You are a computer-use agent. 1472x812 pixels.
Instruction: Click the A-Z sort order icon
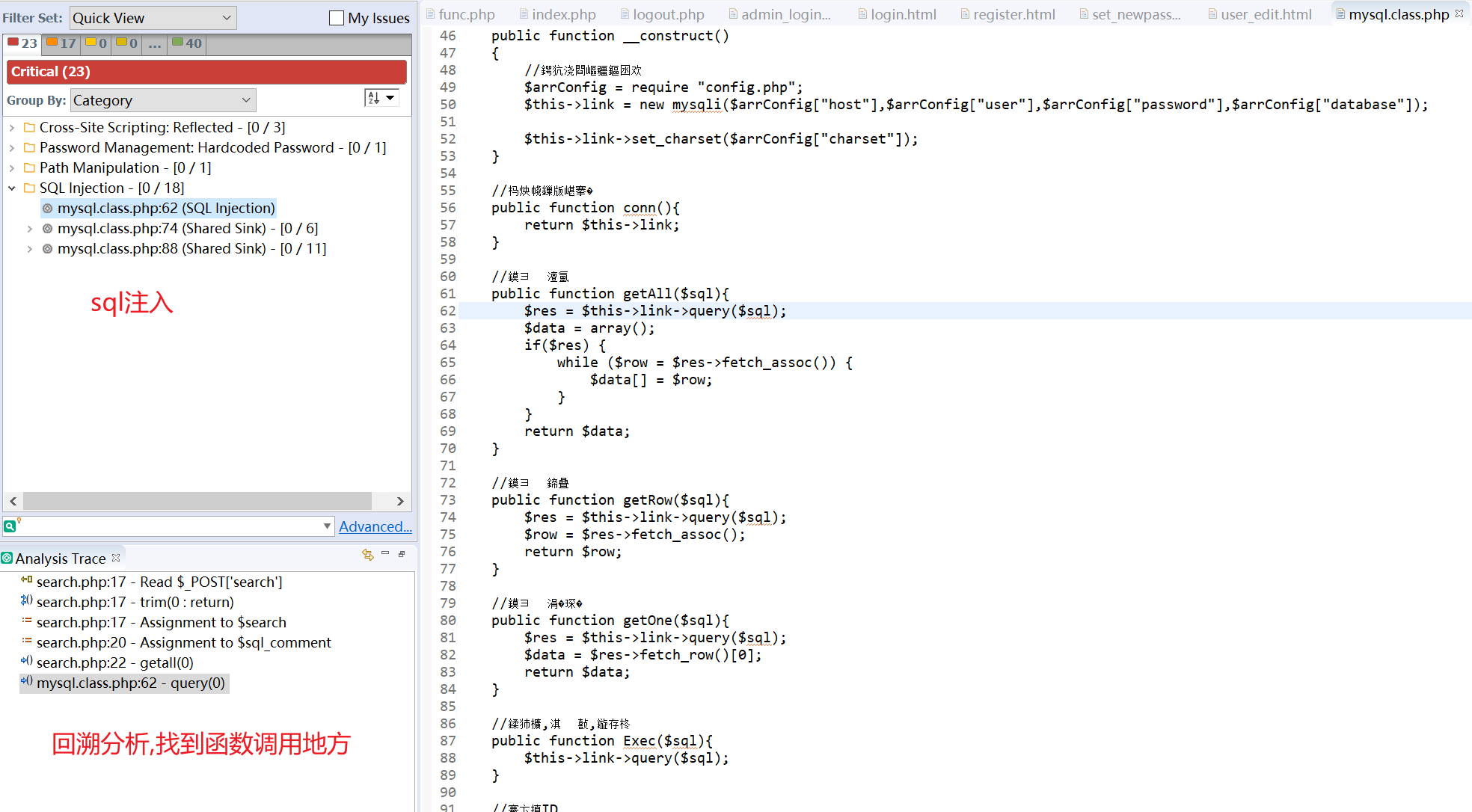tap(374, 98)
